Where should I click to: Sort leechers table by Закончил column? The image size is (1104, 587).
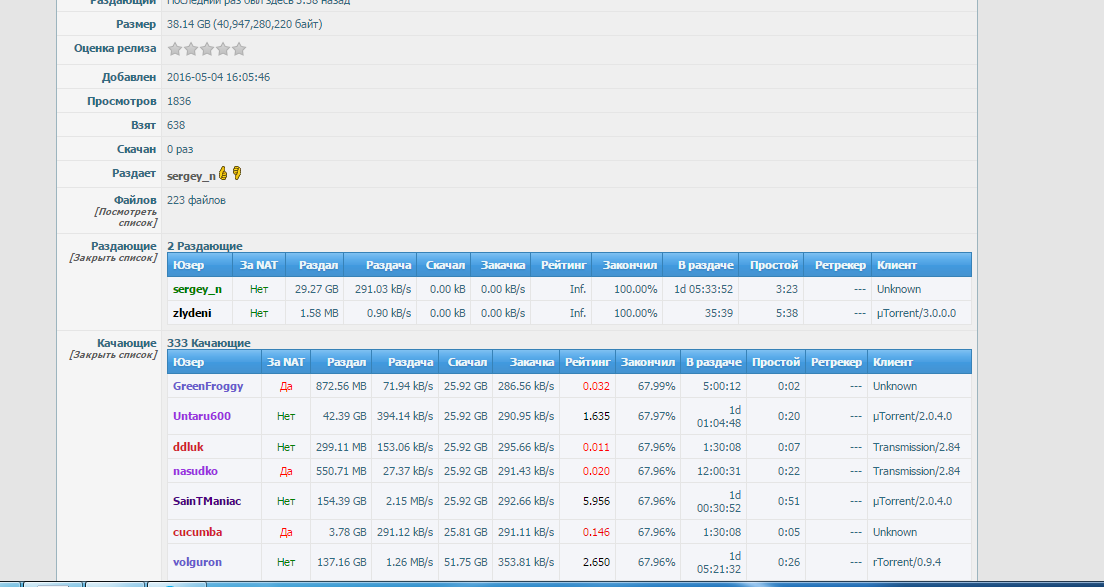647,362
